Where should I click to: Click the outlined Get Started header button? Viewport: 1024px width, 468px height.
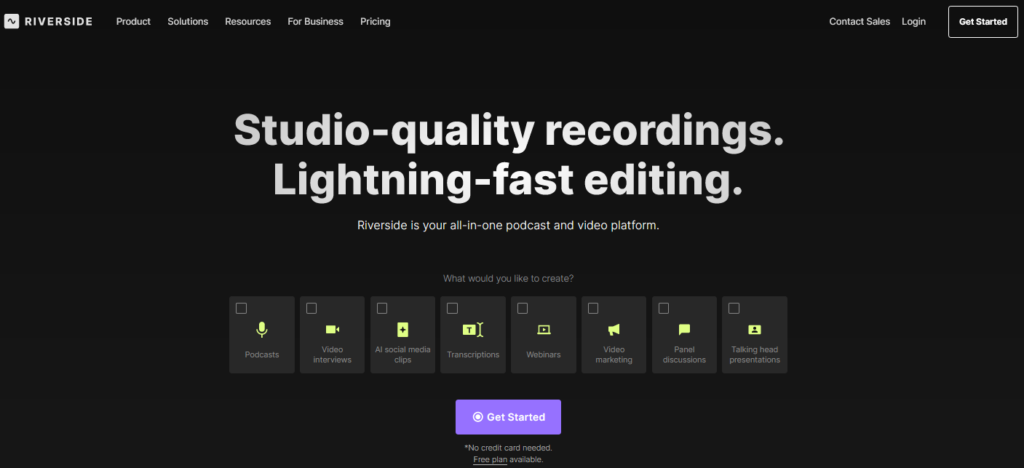tap(983, 22)
